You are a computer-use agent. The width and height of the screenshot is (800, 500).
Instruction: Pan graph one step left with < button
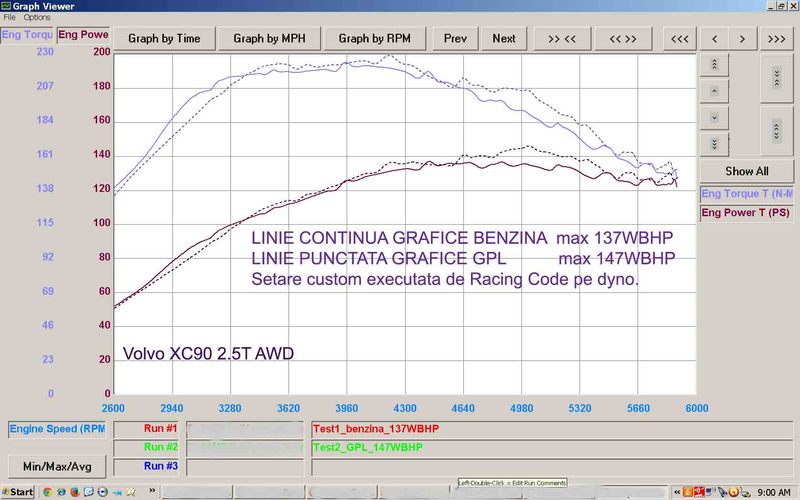[x=714, y=39]
